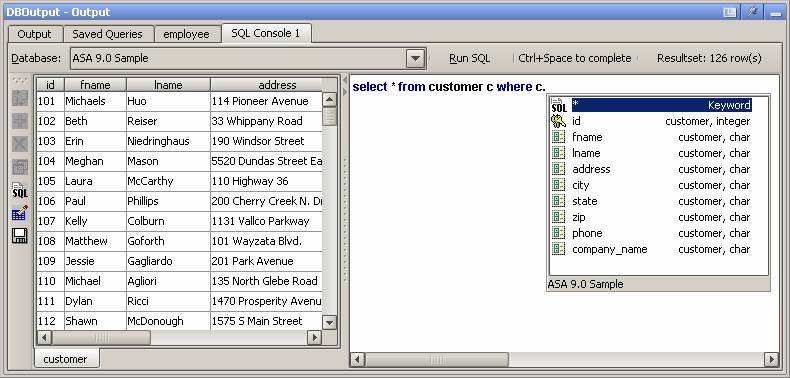
Task: Click the floppy disk save icon
Action: point(20,236)
